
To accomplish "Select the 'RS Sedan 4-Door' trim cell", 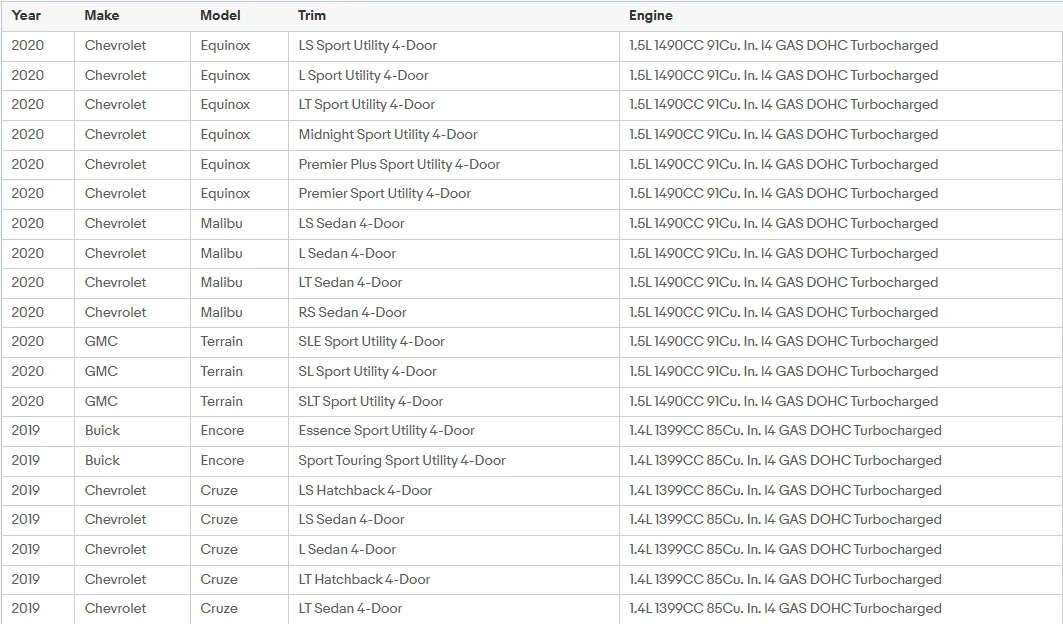I will (x=454, y=312).
